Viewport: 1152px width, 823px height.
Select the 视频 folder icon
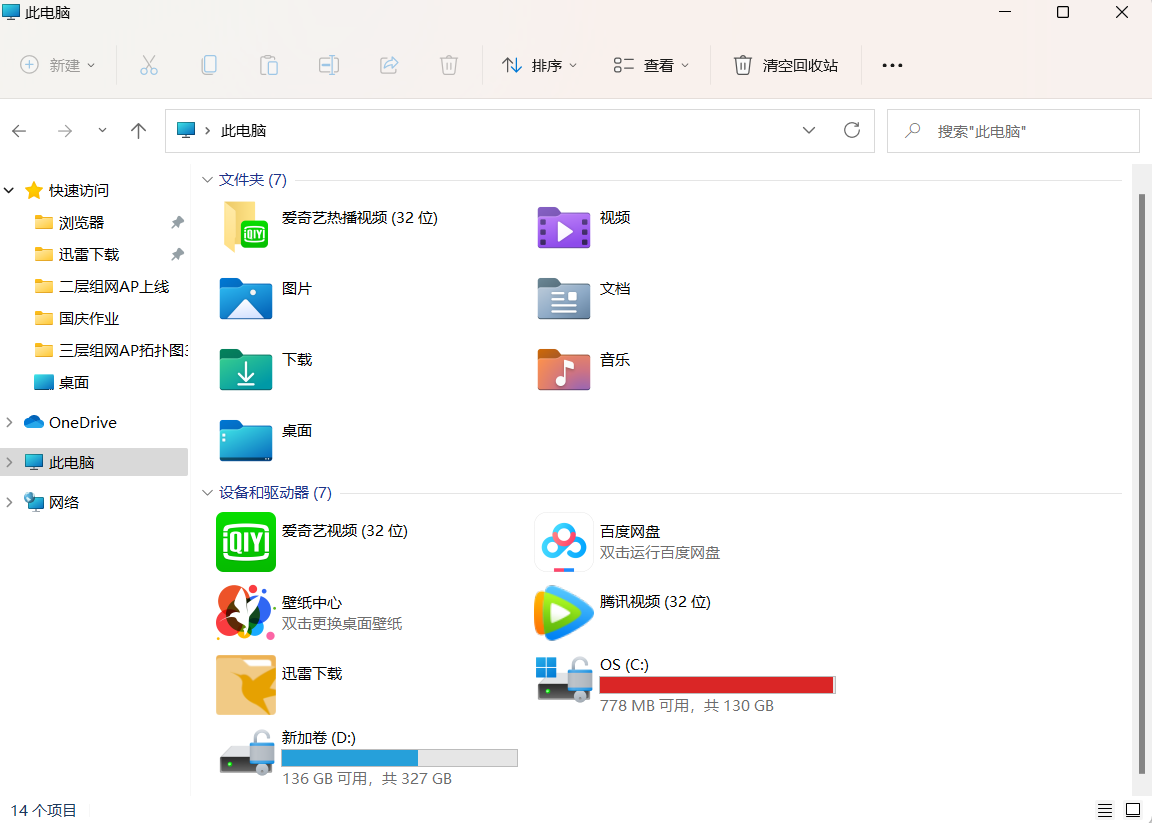tap(564, 227)
